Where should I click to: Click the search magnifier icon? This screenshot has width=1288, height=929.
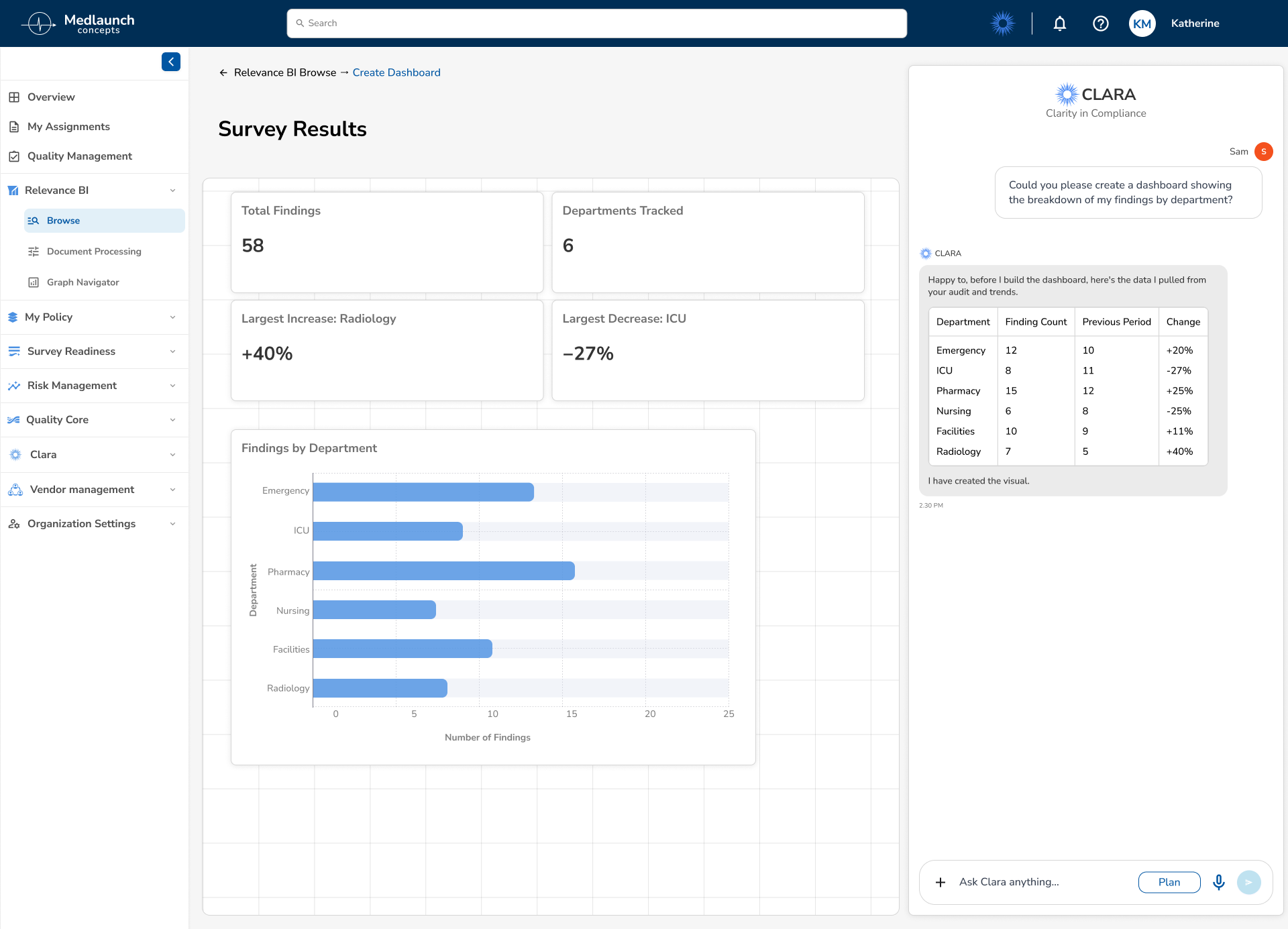pyautogui.click(x=300, y=23)
